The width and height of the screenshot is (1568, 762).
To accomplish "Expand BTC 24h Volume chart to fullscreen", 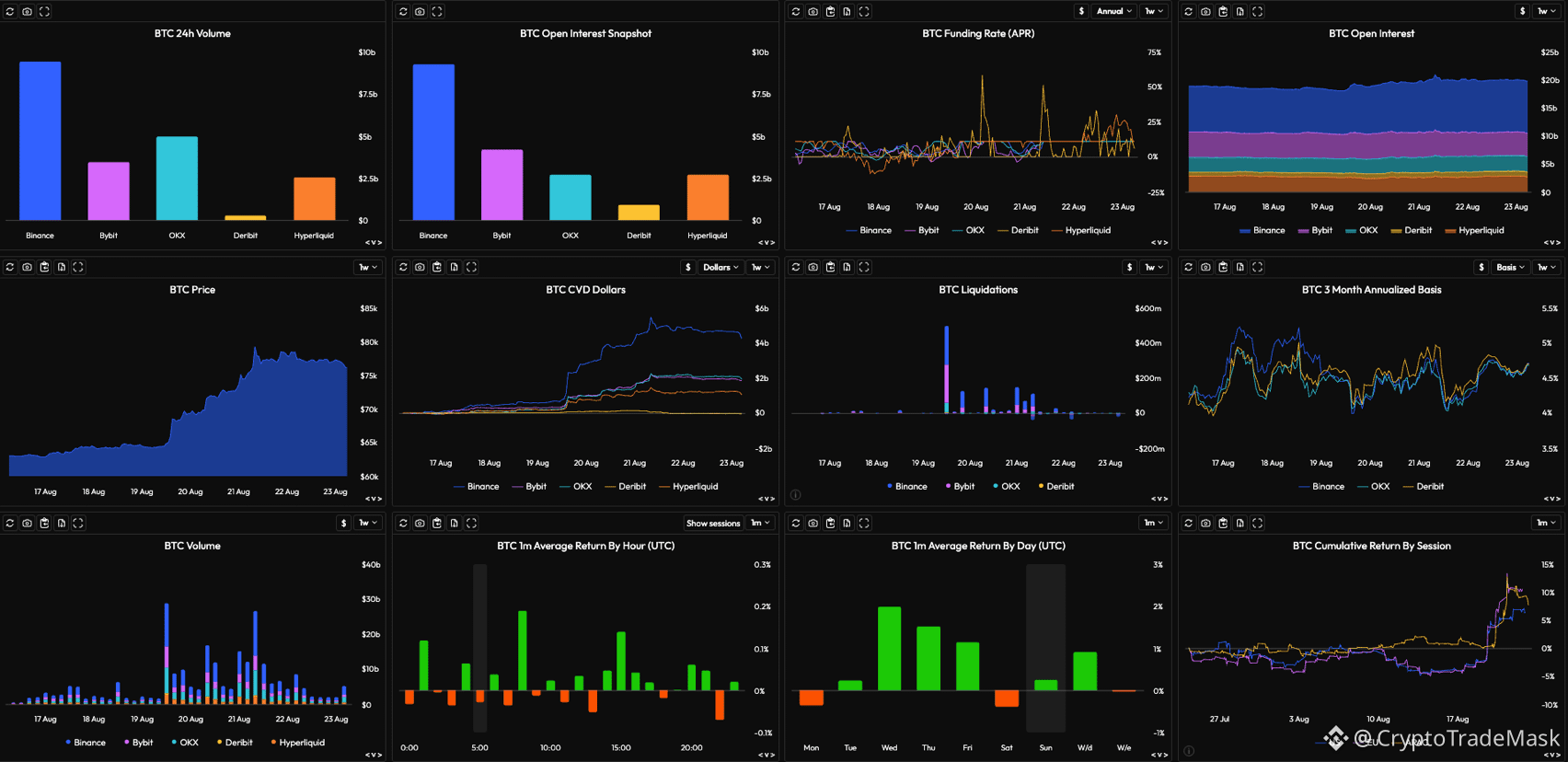I will click(44, 12).
